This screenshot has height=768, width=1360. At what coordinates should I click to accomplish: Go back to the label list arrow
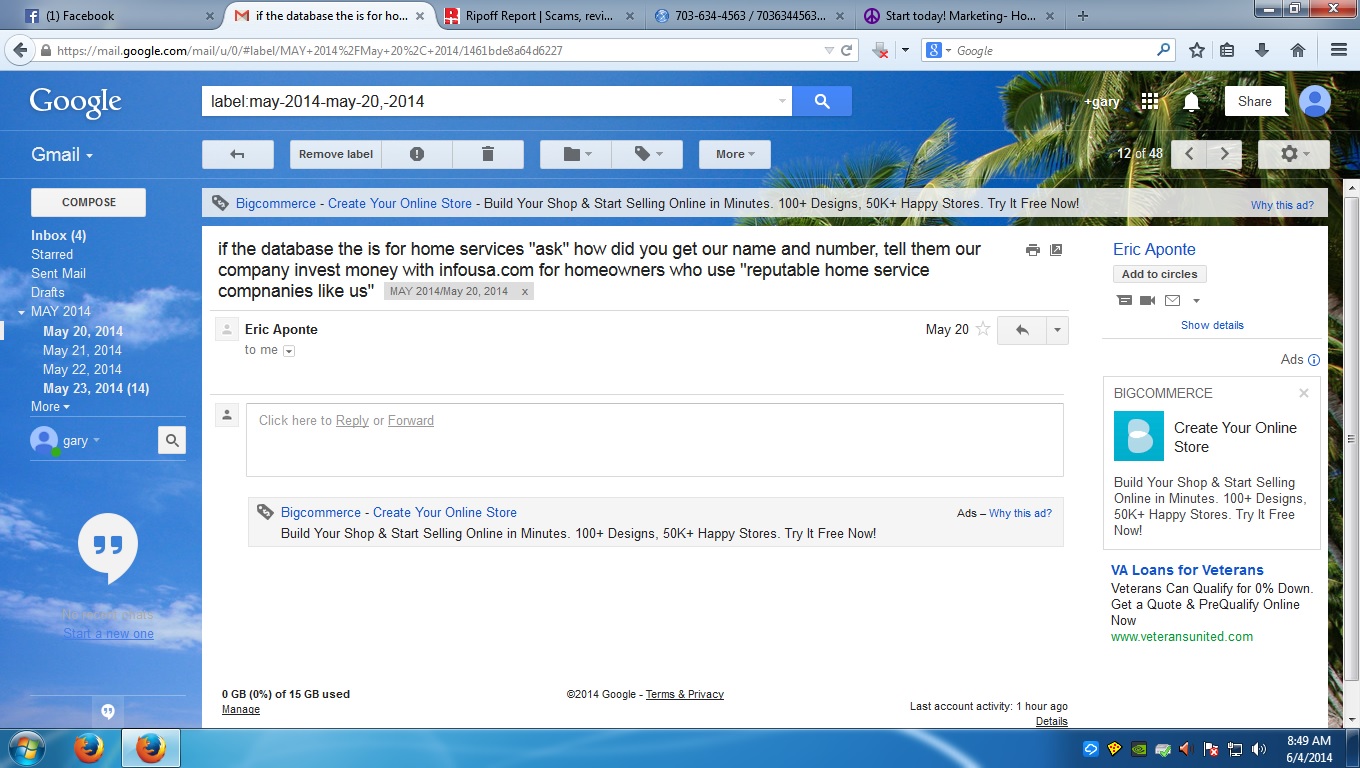238,154
